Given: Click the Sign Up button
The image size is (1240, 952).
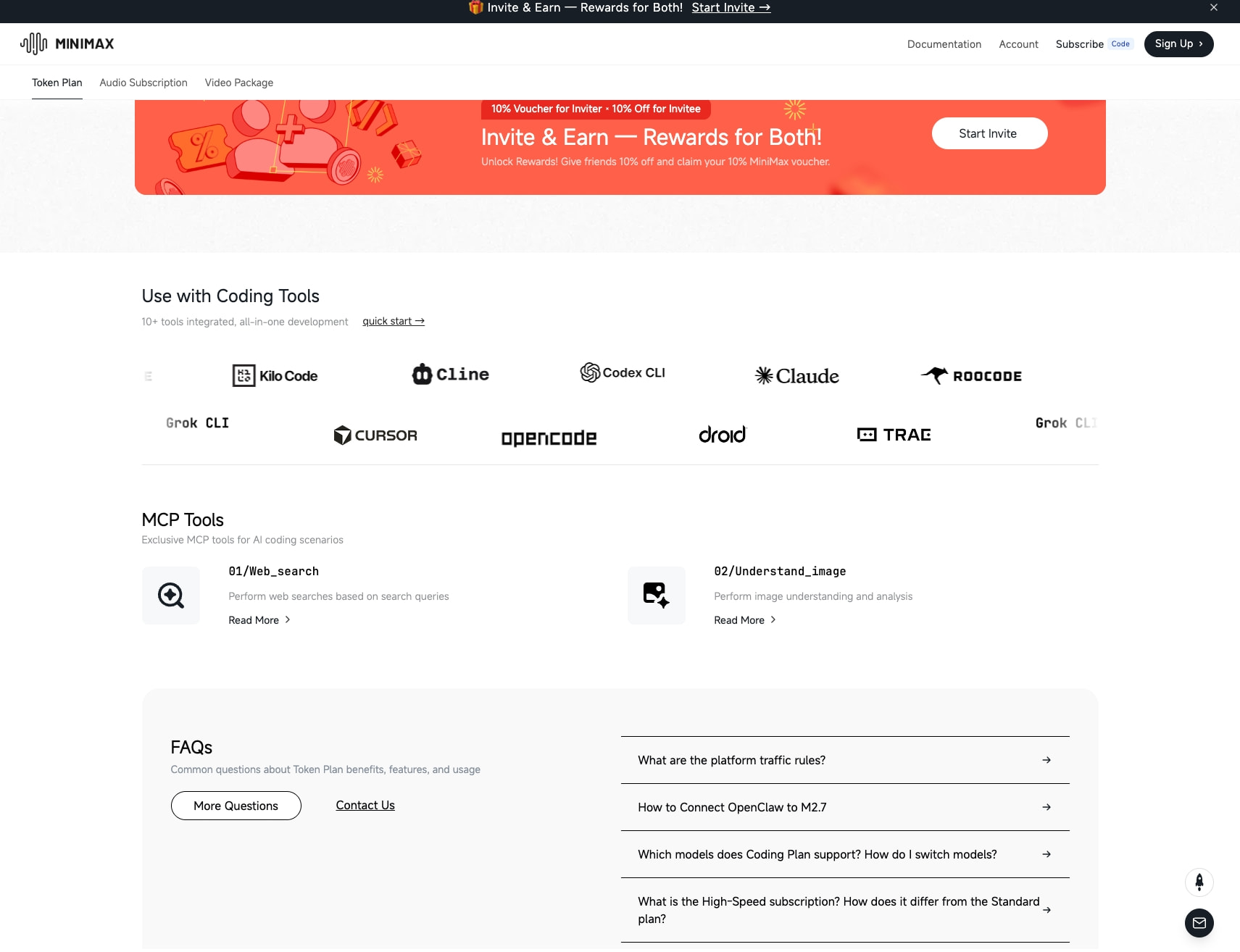Looking at the screenshot, I should tap(1178, 43).
